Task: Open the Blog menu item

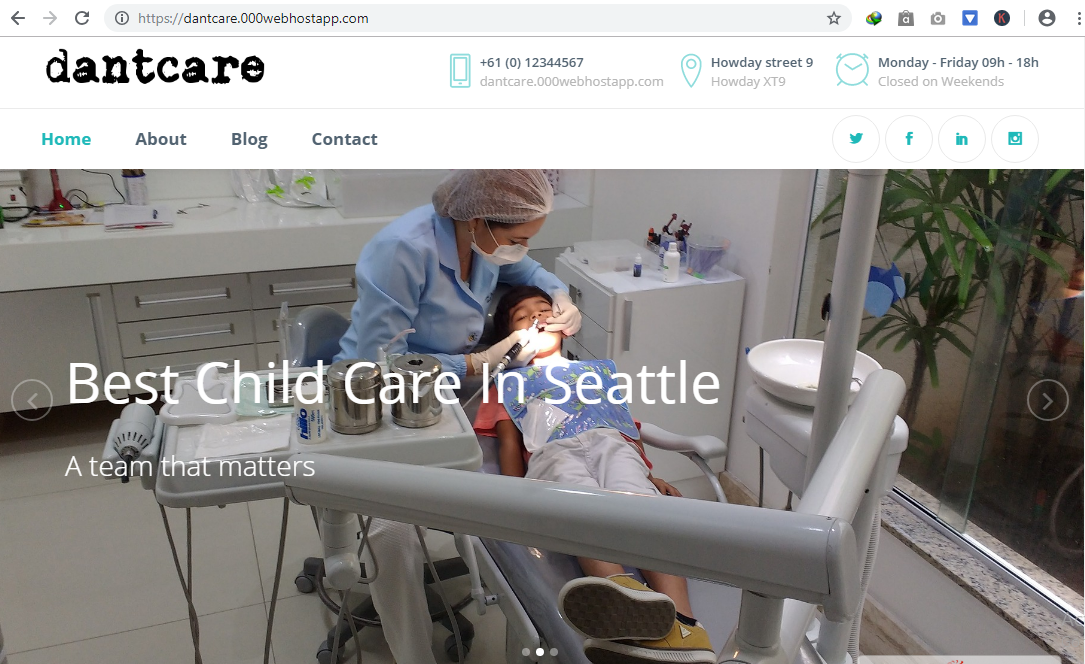Action: [x=249, y=139]
